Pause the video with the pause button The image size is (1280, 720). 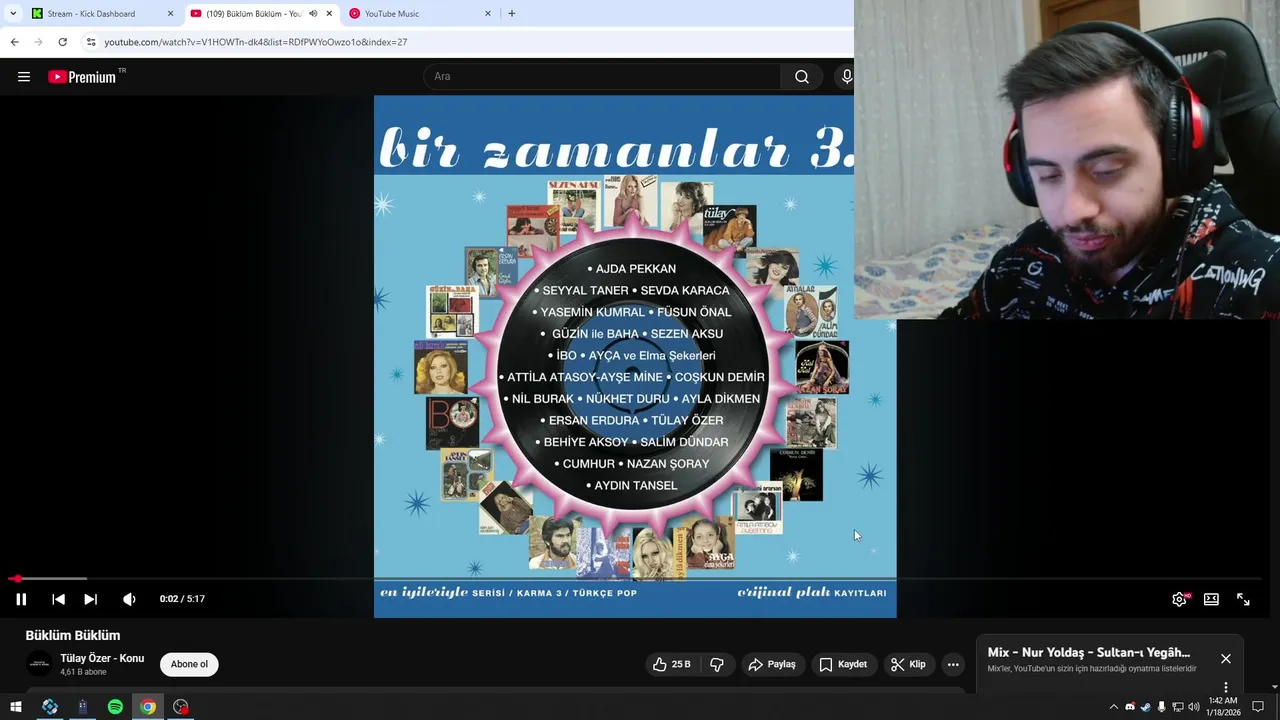[21, 599]
